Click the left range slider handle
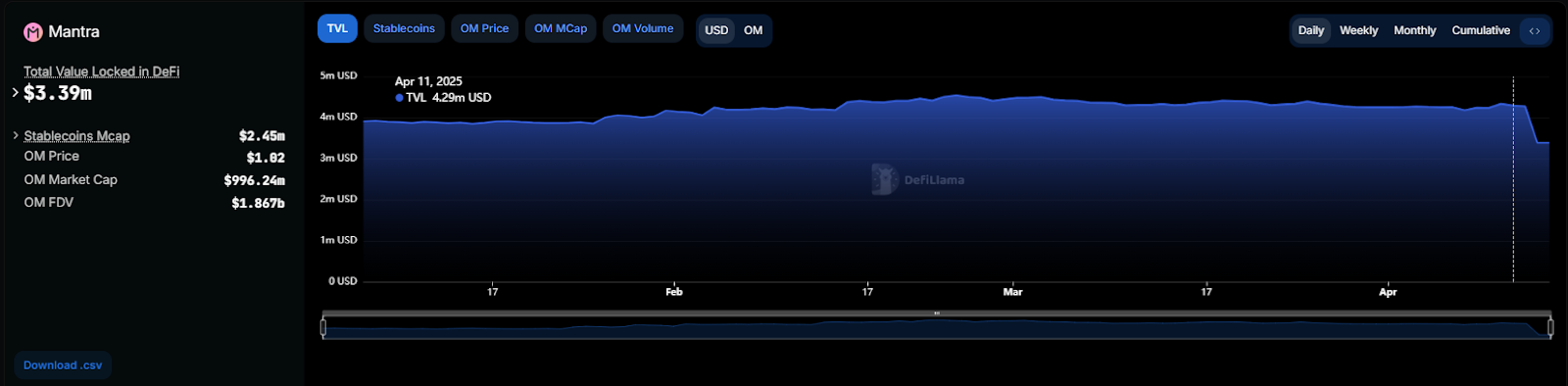 (x=323, y=327)
